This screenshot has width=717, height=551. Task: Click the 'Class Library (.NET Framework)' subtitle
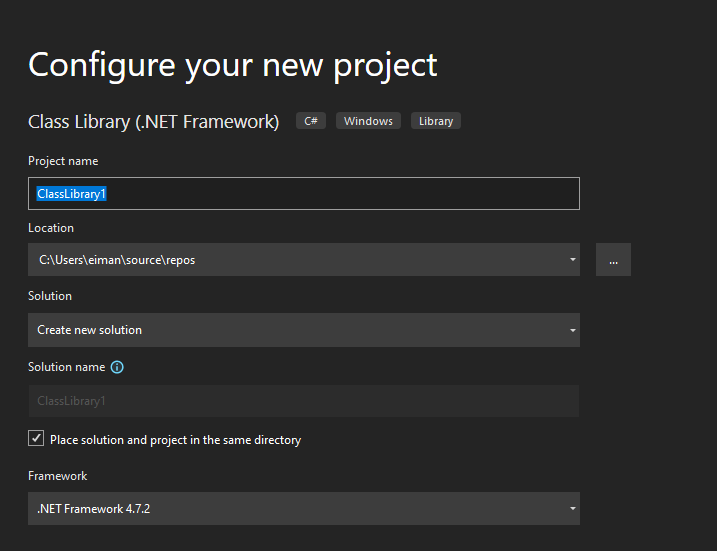153,121
